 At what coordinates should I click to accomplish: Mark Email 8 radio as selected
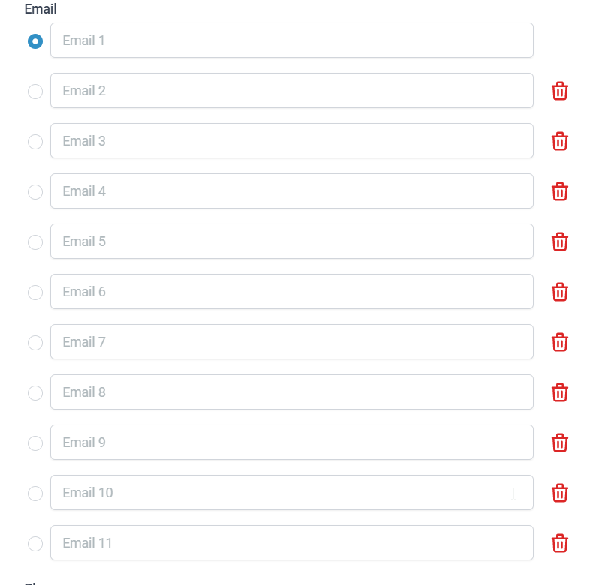[x=35, y=393]
